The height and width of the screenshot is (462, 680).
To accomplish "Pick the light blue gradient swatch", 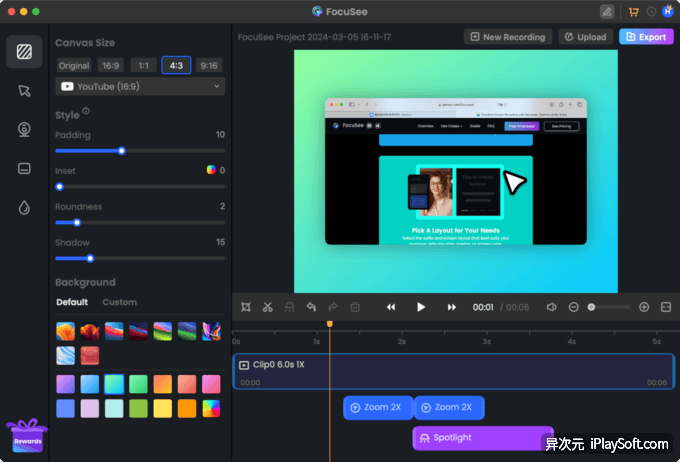I will pyautogui.click(x=90, y=384).
